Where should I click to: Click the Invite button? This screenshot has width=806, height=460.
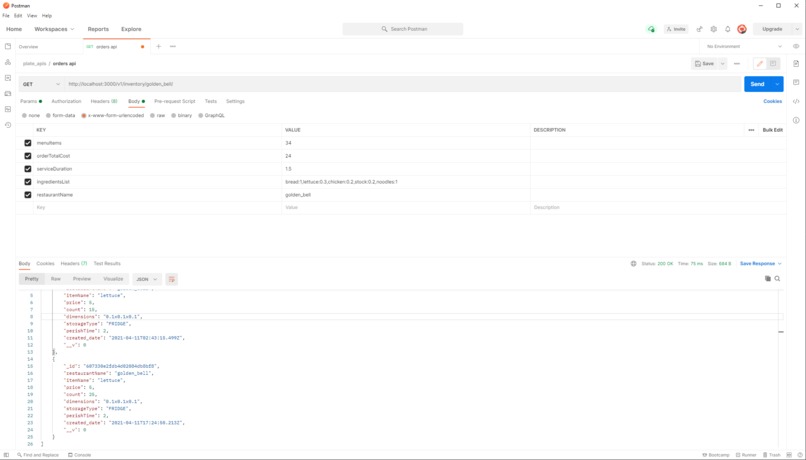pyautogui.click(x=676, y=29)
